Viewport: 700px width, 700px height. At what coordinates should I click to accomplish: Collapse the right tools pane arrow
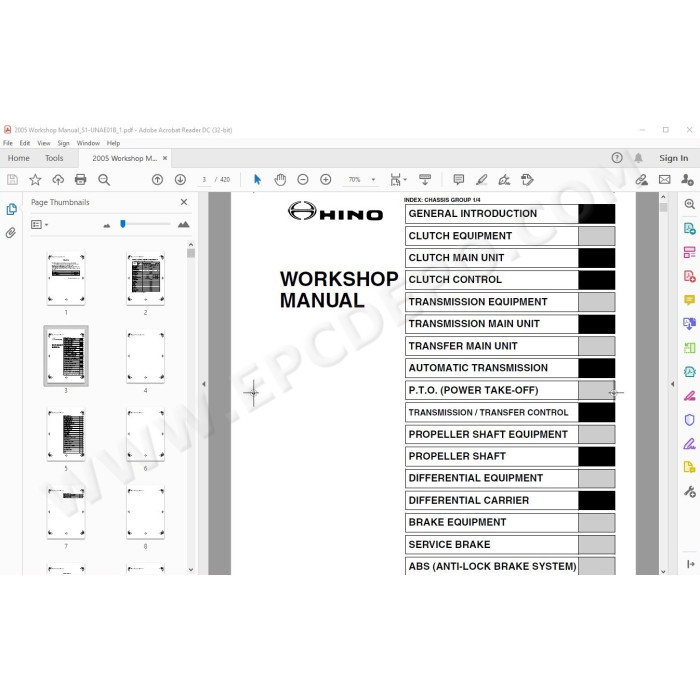click(673, 383)
